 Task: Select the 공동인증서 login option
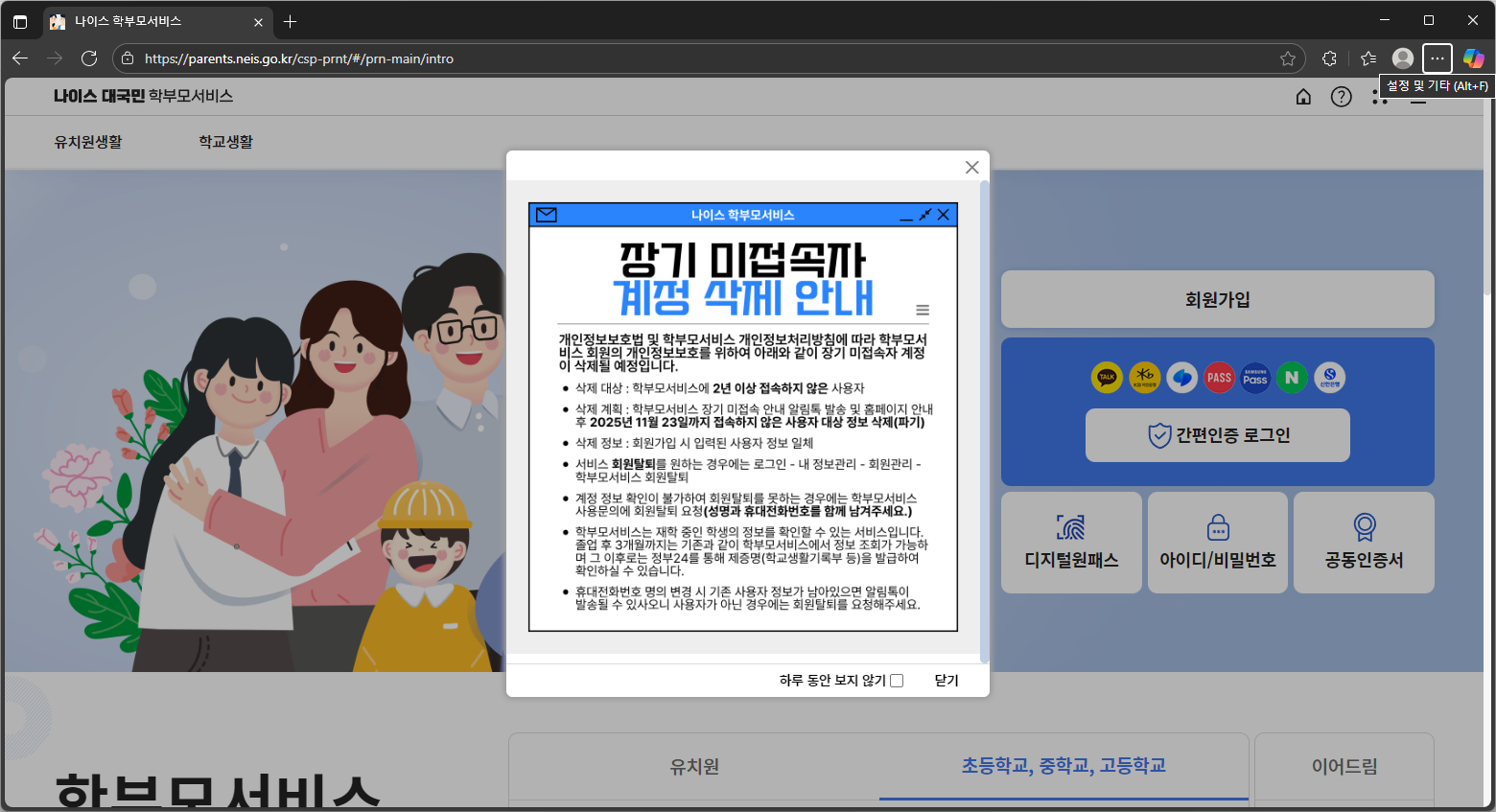tap(1364, 543)
